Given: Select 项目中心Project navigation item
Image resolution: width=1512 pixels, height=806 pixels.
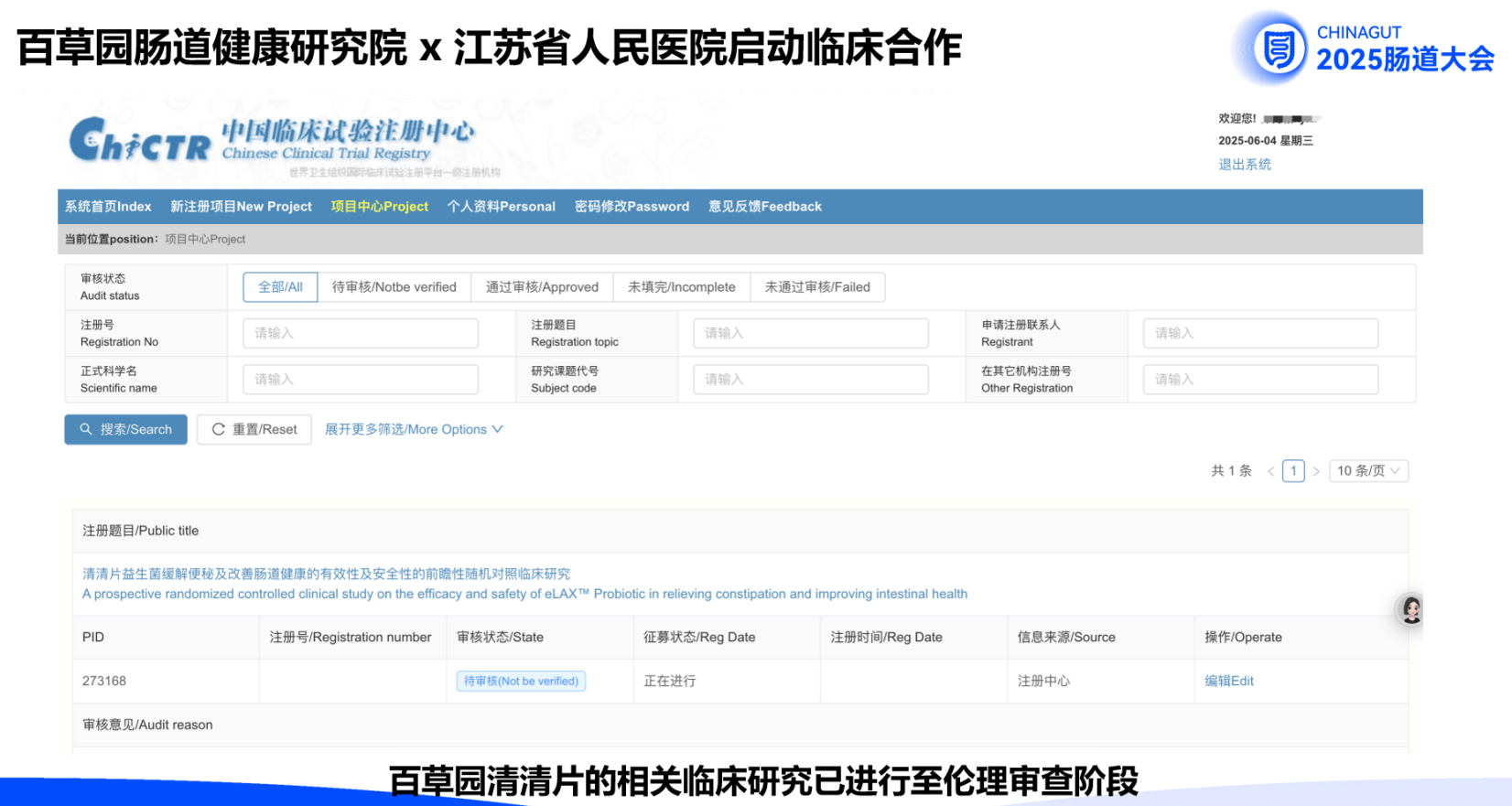Looking at the screenshot, I should coord(379,207).
